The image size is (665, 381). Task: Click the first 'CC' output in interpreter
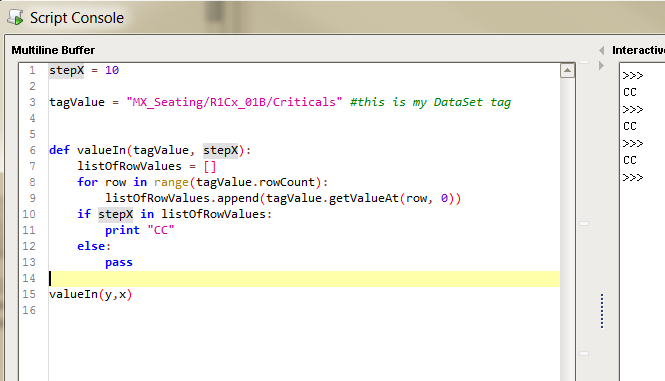coord(630,92)
